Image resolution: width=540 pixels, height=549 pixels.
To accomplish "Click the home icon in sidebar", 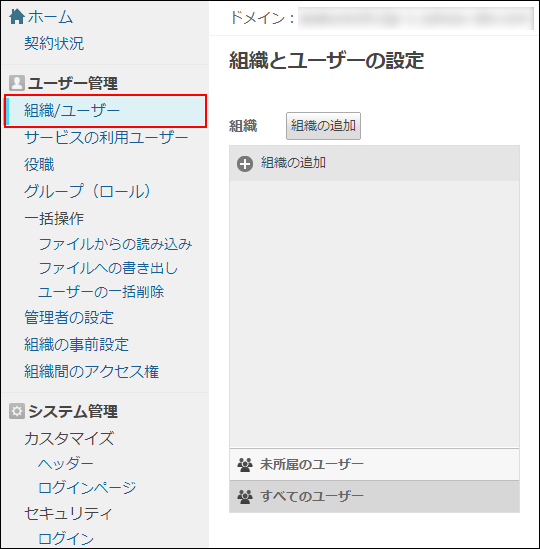I will [x=16, y=16].
